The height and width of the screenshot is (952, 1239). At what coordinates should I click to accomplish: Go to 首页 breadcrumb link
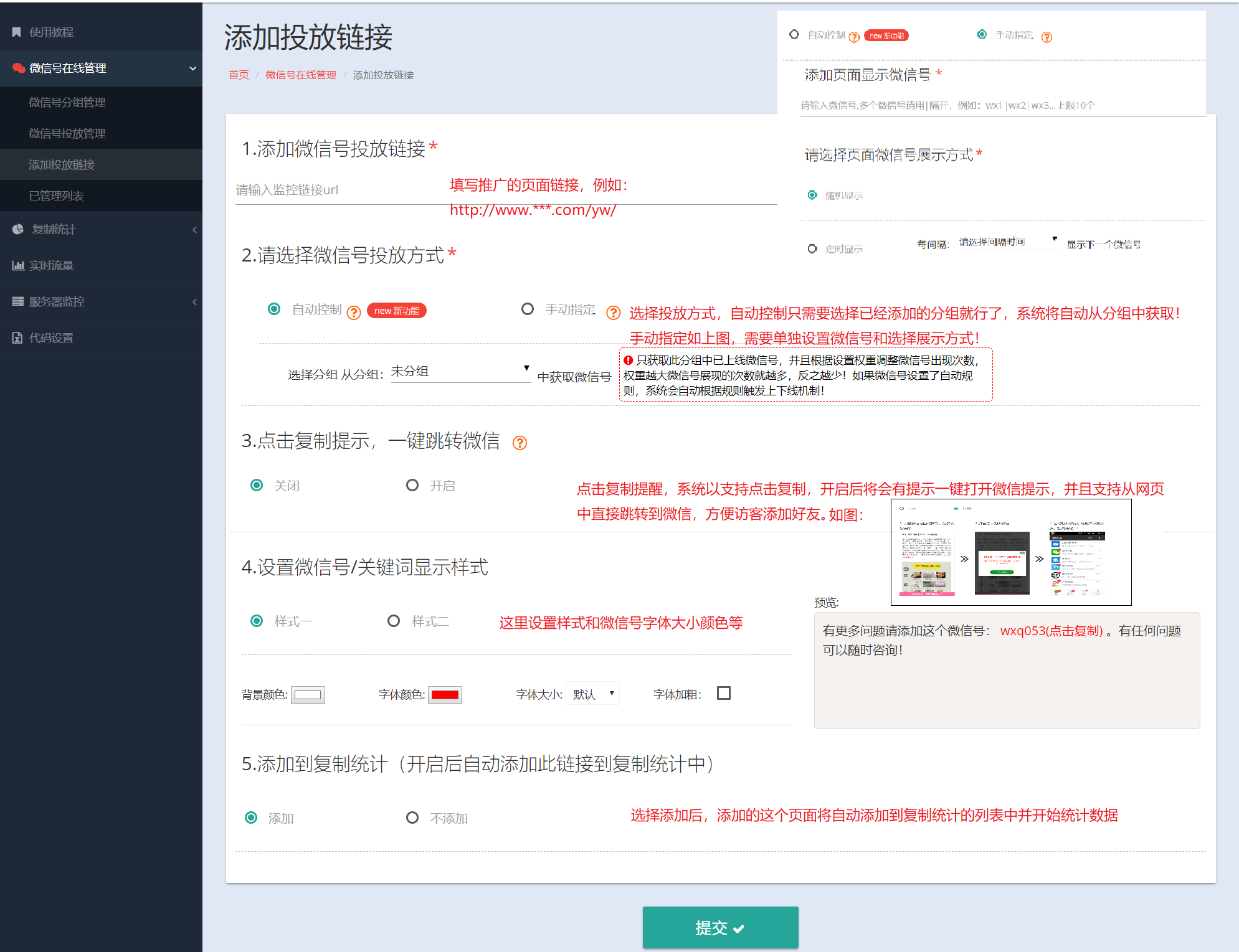pyautogui.click(x=239, y=75)
